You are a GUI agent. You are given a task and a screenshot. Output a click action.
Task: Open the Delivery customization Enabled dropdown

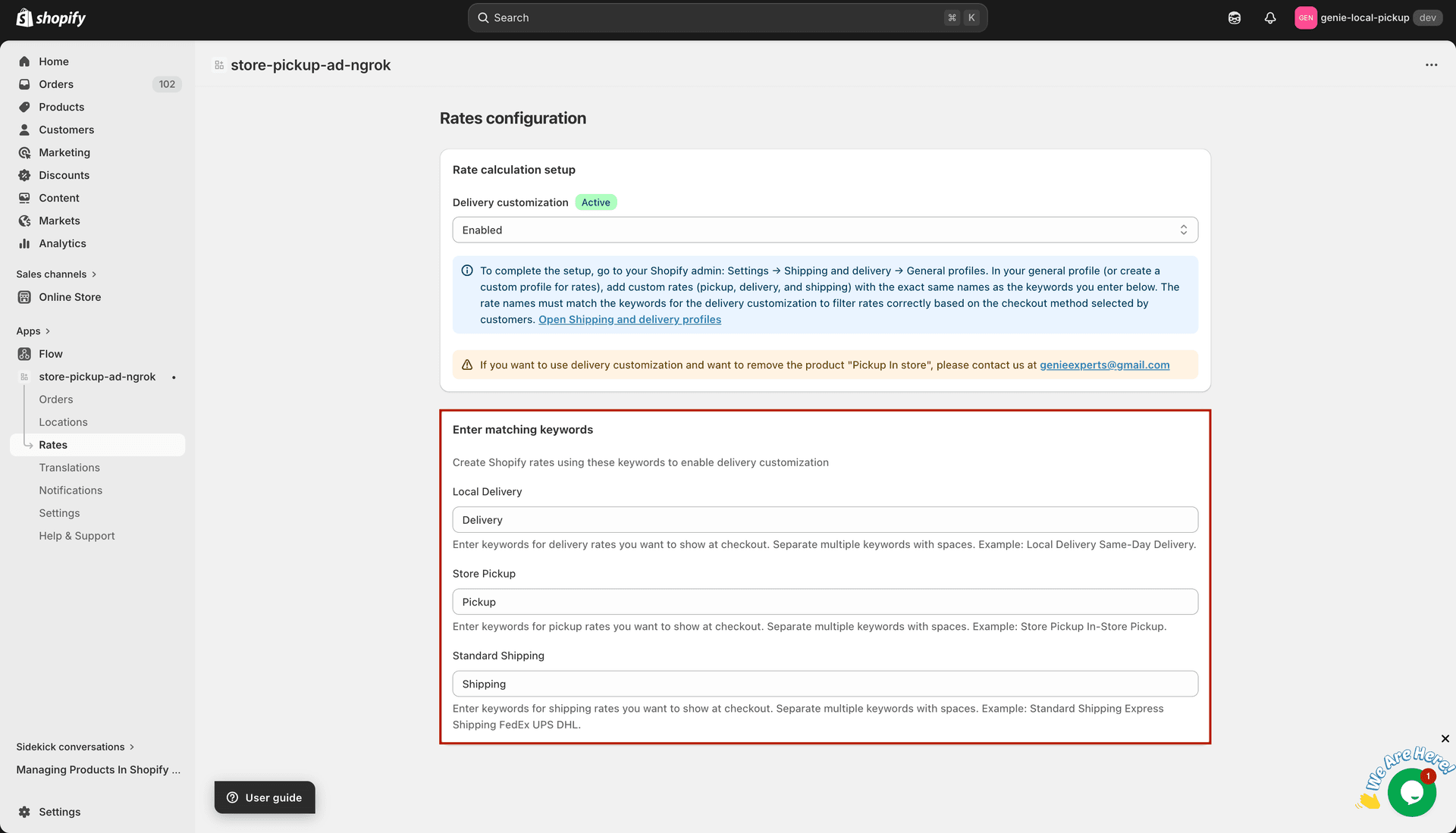(x=824, y=230)
